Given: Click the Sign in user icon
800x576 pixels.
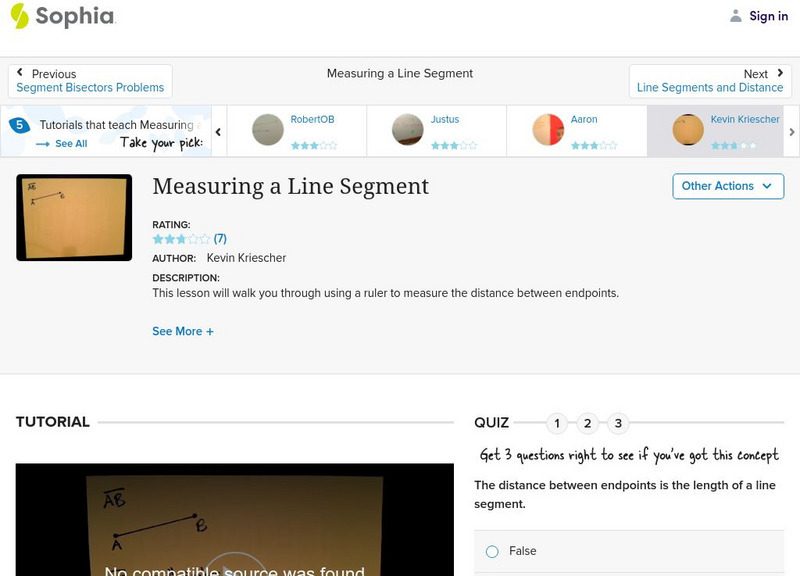Looking at the screenshot, I should [736, 16].
